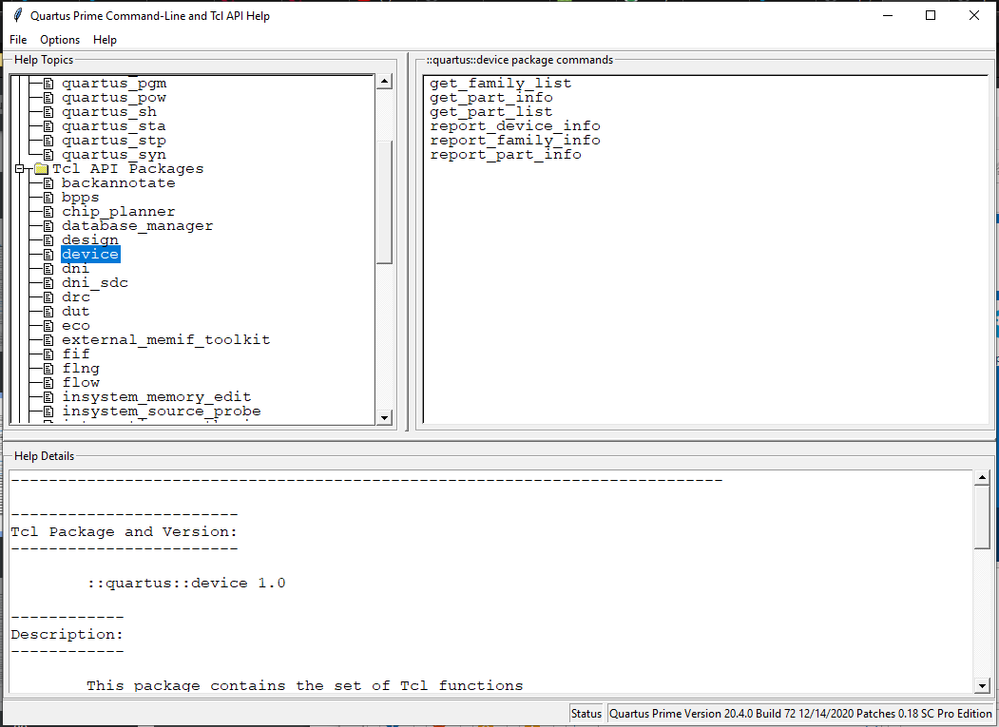
Task: Click document icon next to flow
Action: 48,382
